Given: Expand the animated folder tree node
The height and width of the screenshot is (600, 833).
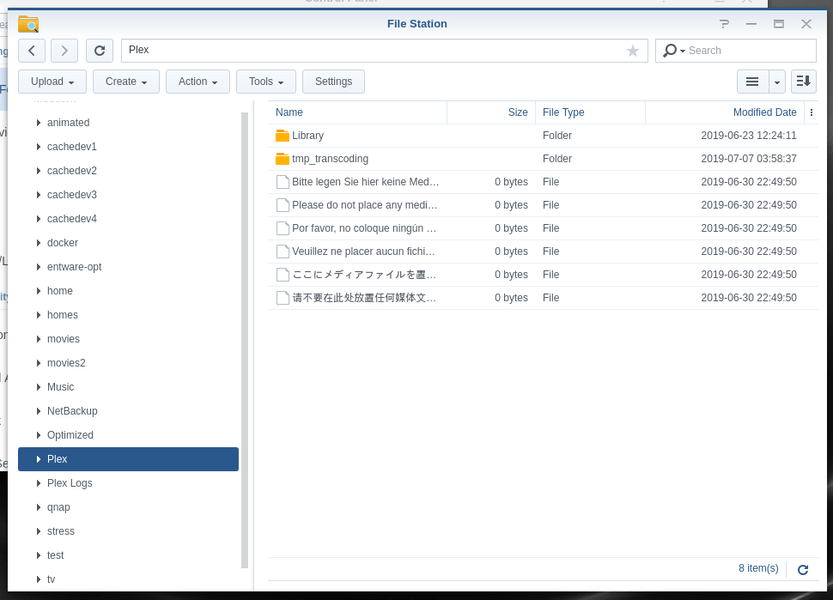Looking at the screenshot, I should 38,123.
